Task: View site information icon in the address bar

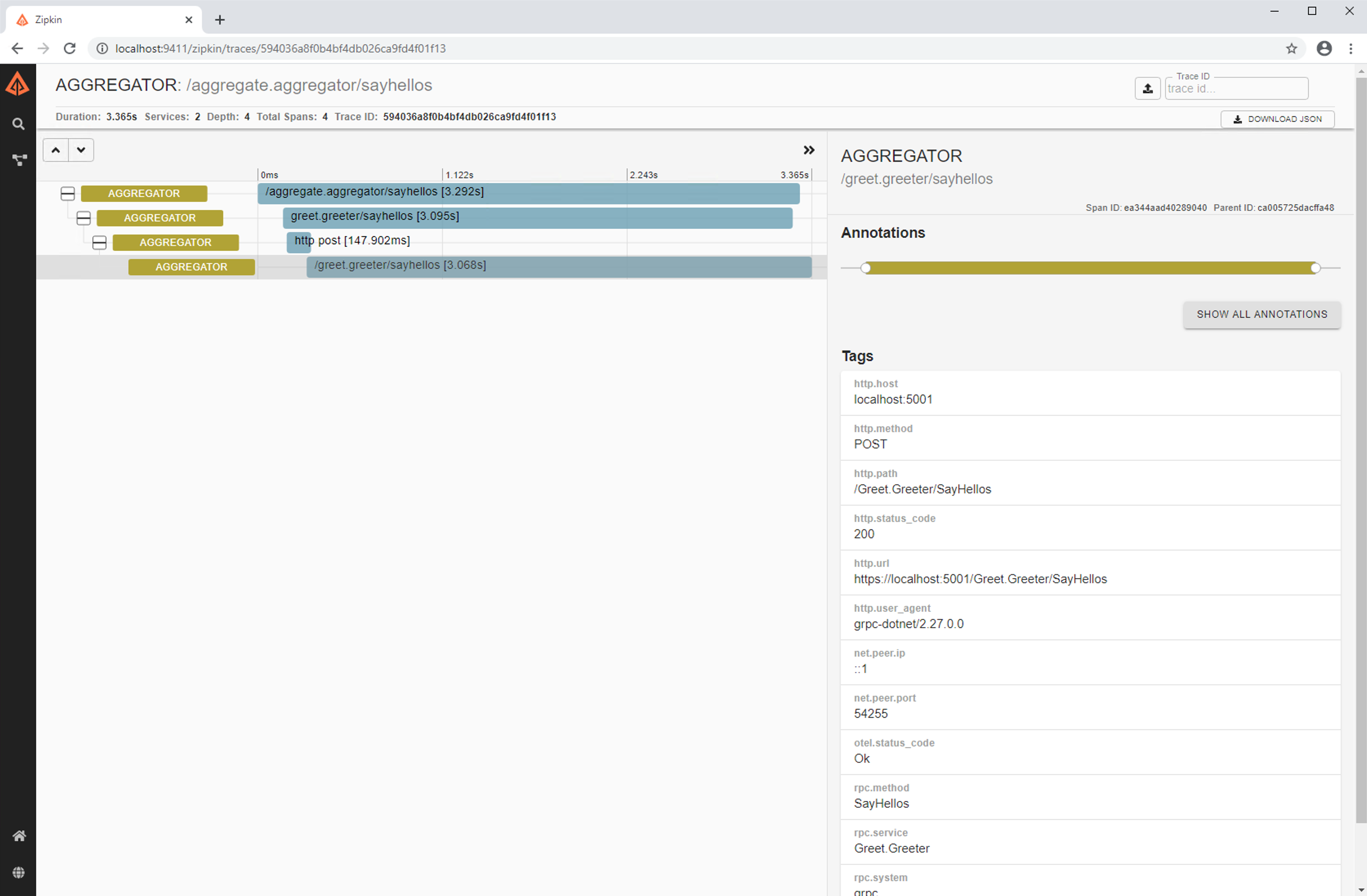Action: 102,48
